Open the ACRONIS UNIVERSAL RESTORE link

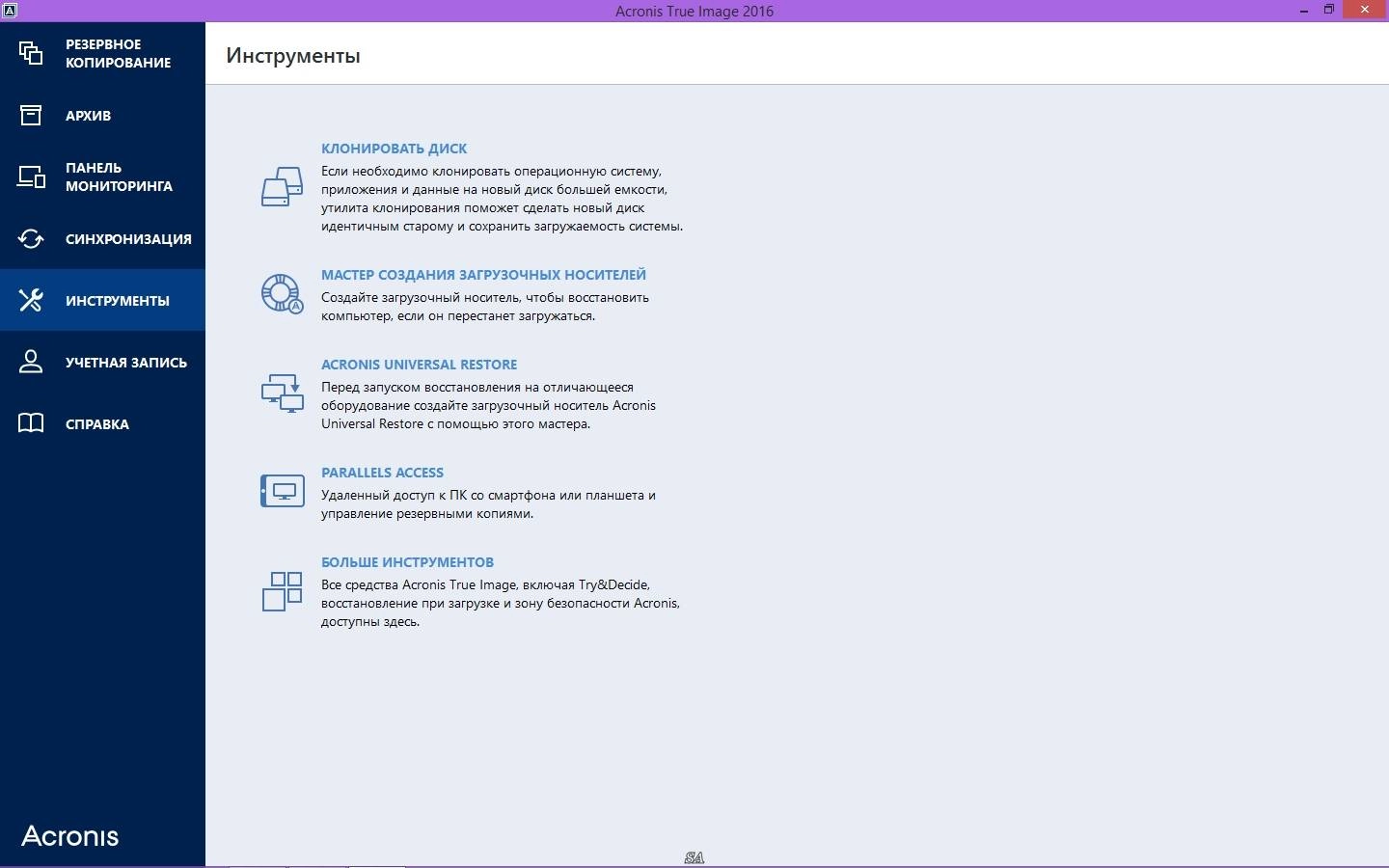pyautogui.click(x=419, y=365)
